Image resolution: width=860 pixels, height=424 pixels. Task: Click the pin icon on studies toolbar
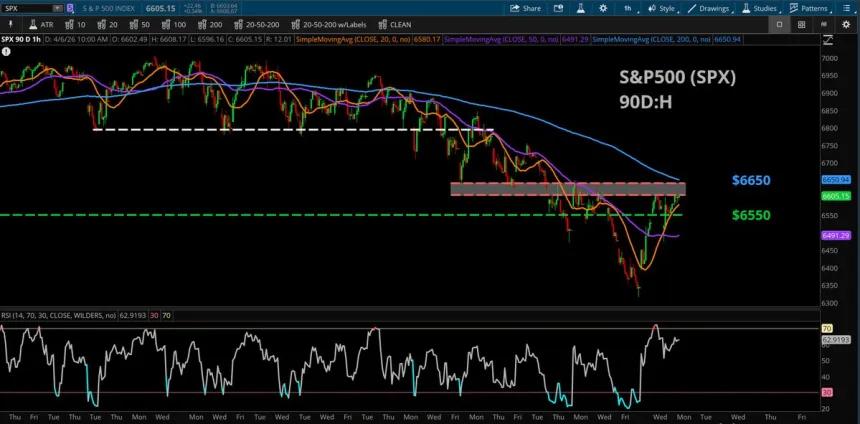click(10, 25)
